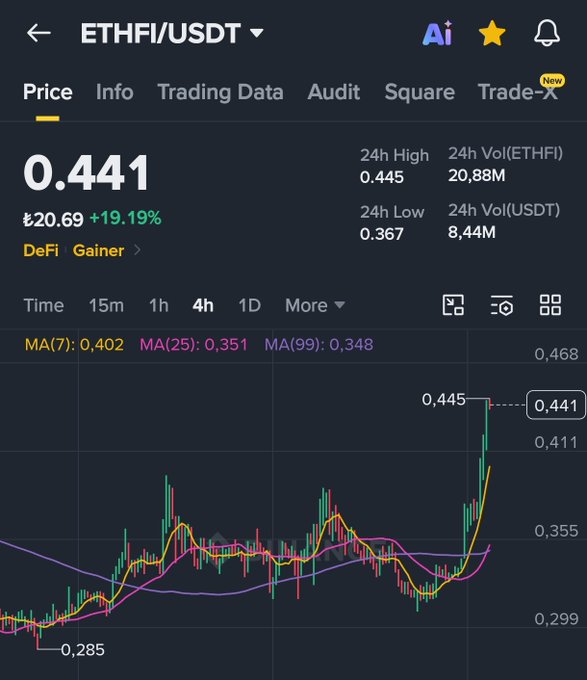Click the 24h Vol(ETHFI) value 20,88M
The image size is (587, 680).
476,176
